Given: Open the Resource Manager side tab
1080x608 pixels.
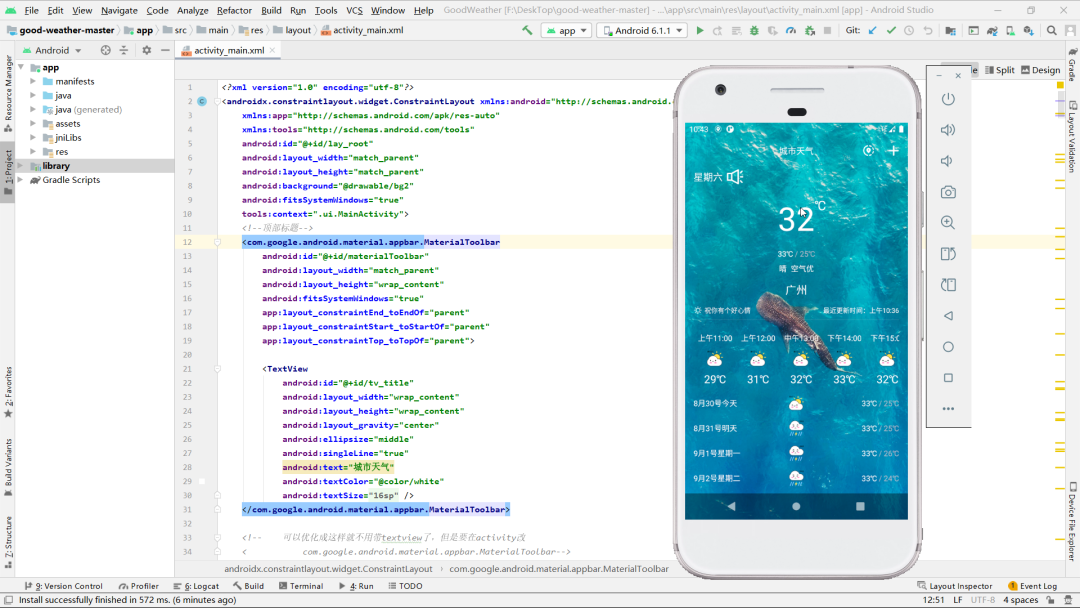Looking at the screenshot, I should pyautogui.click(x=8, y=94).
